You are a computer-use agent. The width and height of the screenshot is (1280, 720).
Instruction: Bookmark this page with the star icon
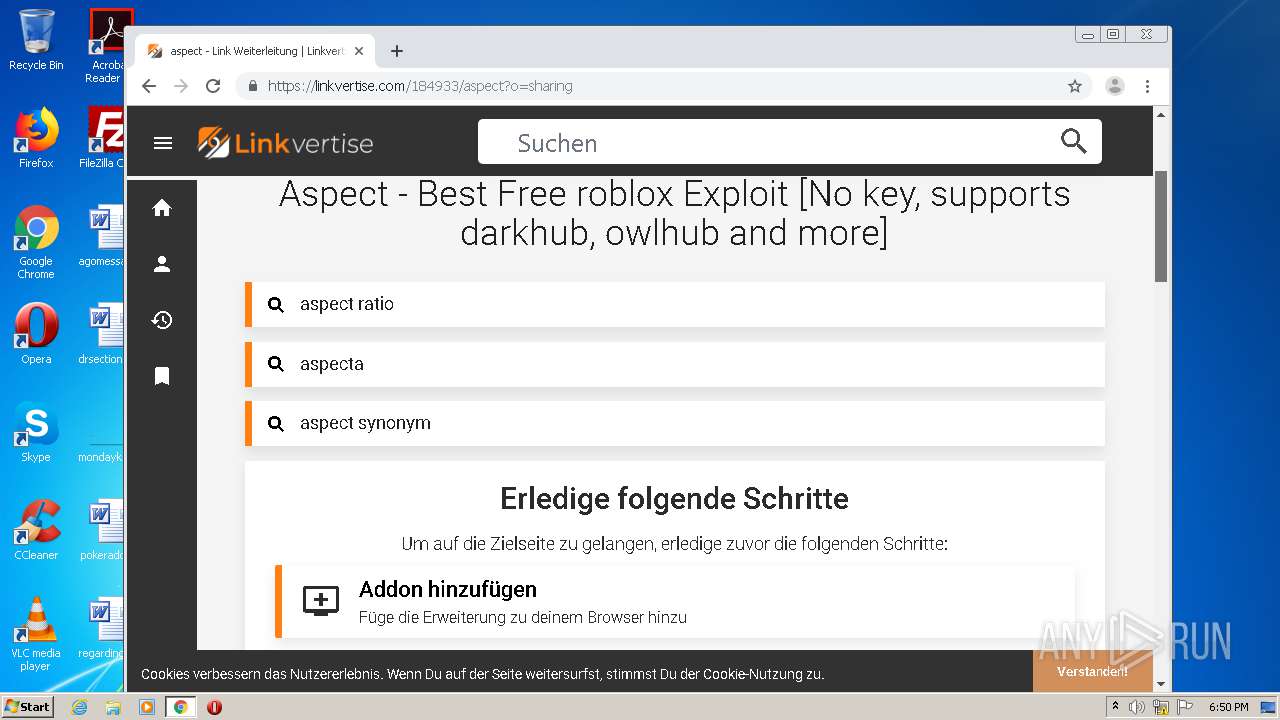tap(1075, 86)
